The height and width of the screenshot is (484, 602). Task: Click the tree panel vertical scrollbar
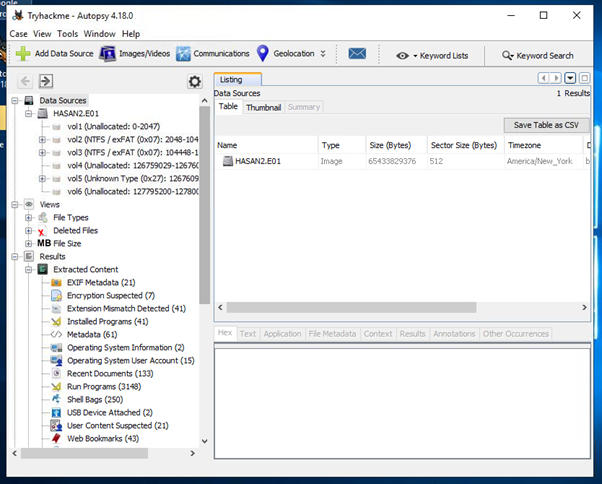point(205,200)
